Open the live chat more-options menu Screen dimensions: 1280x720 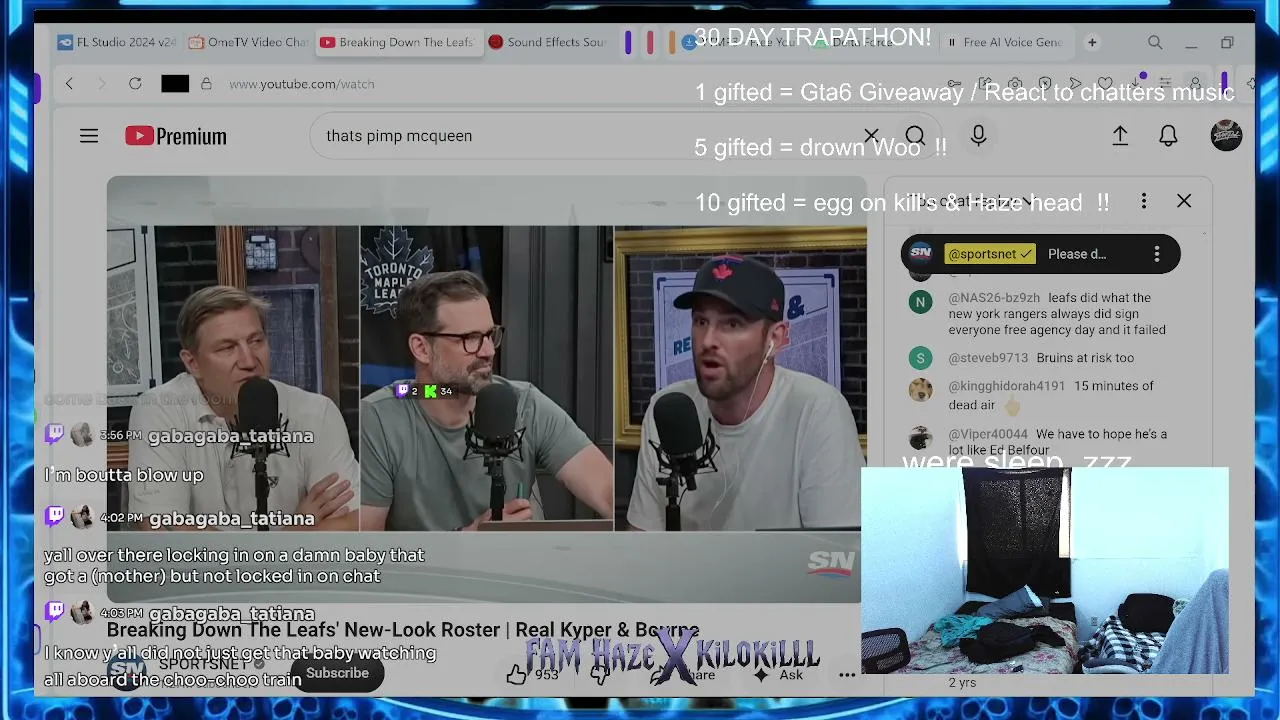pos(1144,202)
